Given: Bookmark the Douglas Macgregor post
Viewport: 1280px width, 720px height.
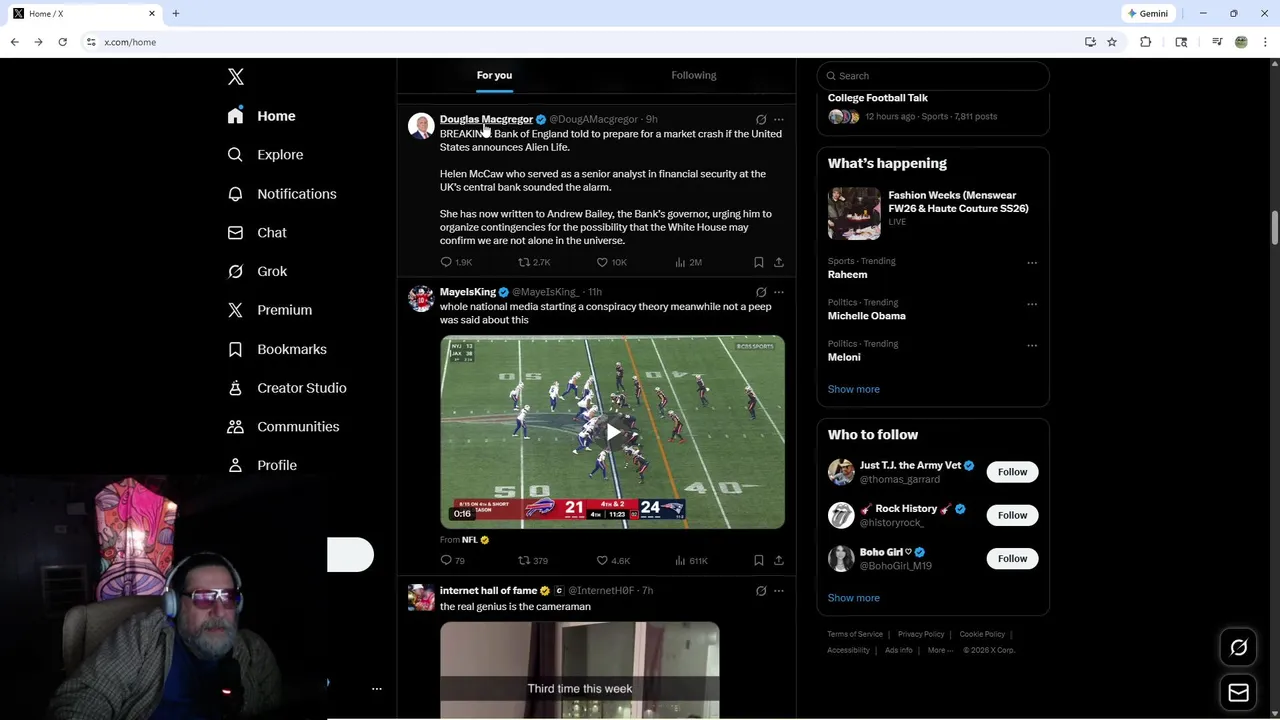Looking at the screenshot, I should [759, 262].
